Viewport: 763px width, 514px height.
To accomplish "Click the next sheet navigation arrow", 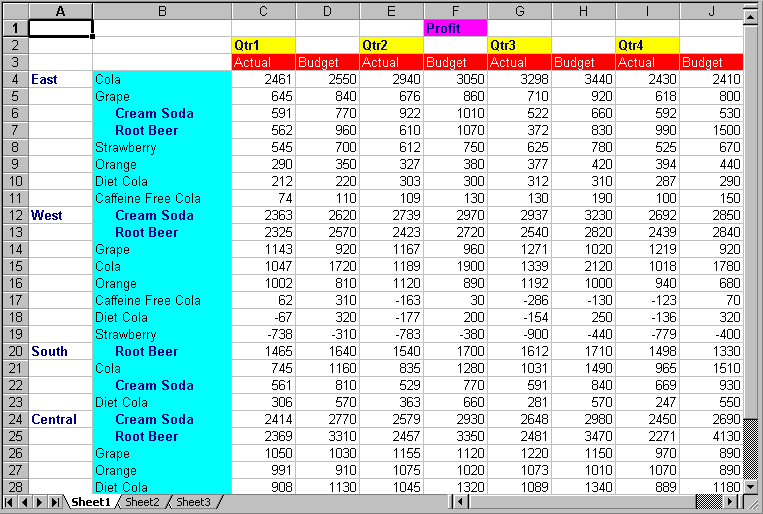I will 41,502.
